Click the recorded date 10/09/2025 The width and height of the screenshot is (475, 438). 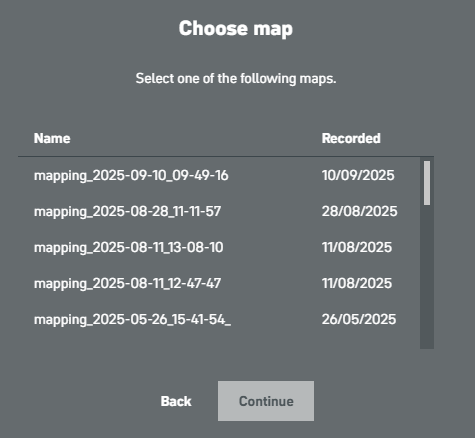[358, 175]
